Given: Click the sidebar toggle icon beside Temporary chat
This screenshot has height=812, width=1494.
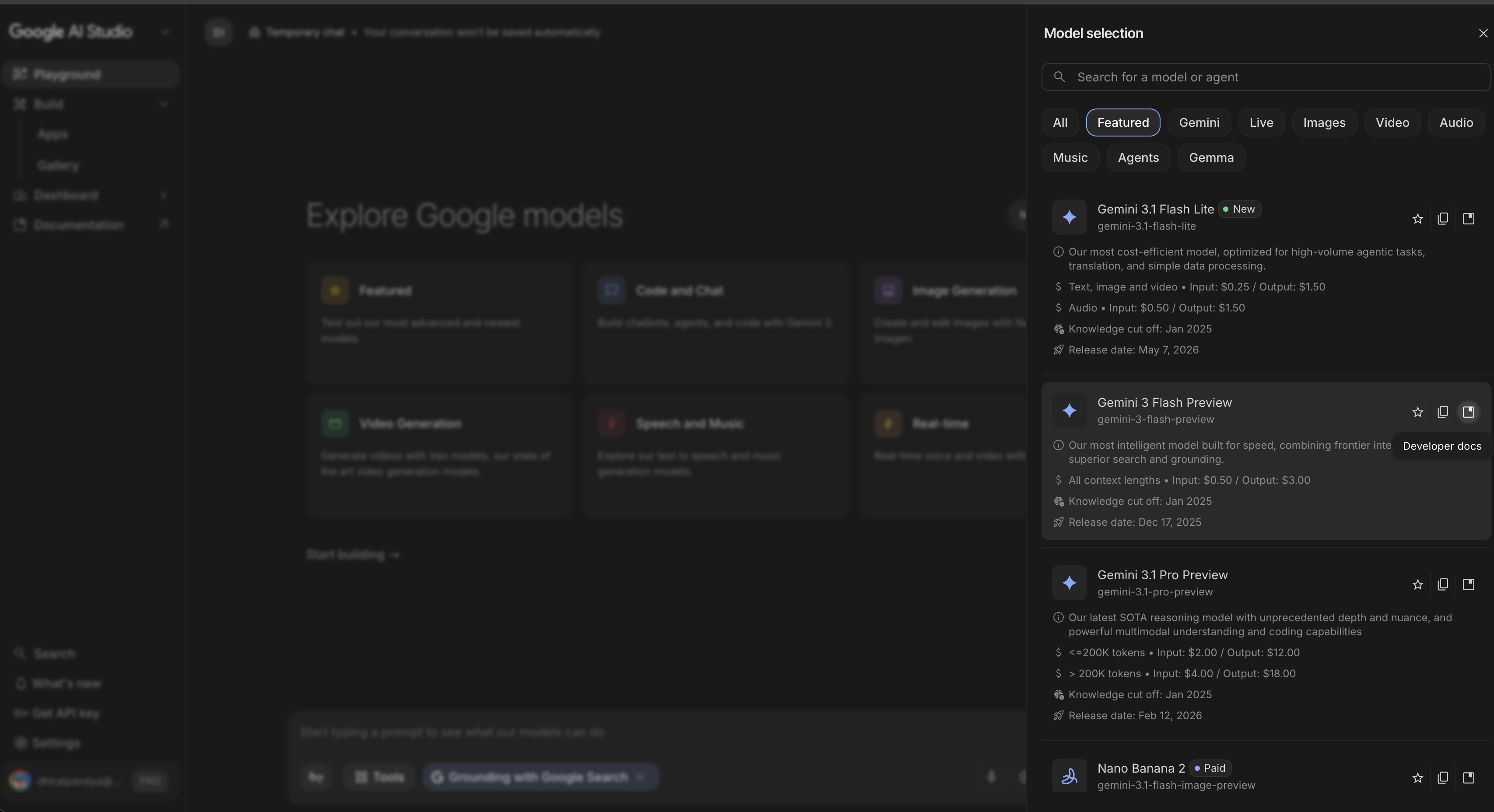Looking at the screenshot, I should point(219,32).
